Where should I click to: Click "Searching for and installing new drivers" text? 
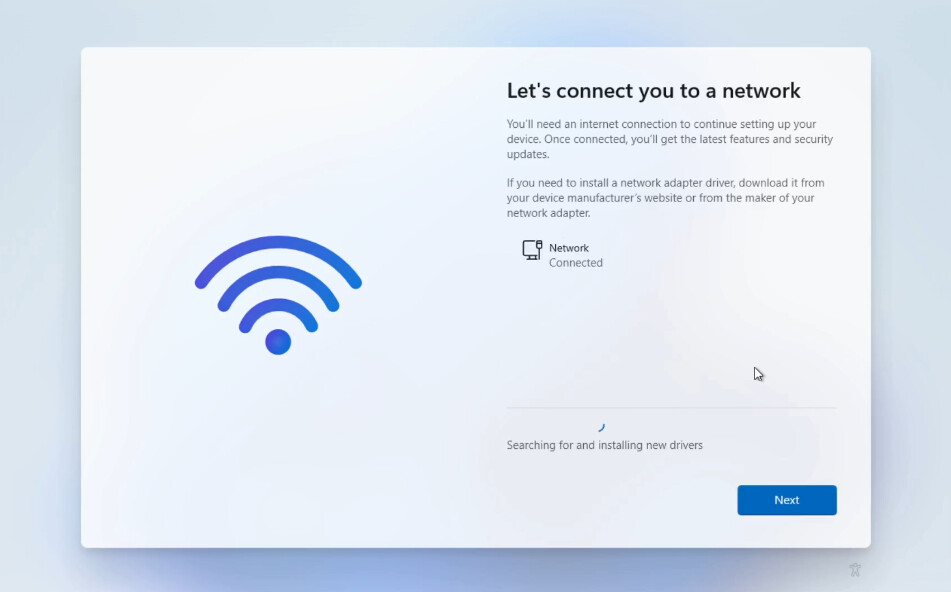[605, 445]
